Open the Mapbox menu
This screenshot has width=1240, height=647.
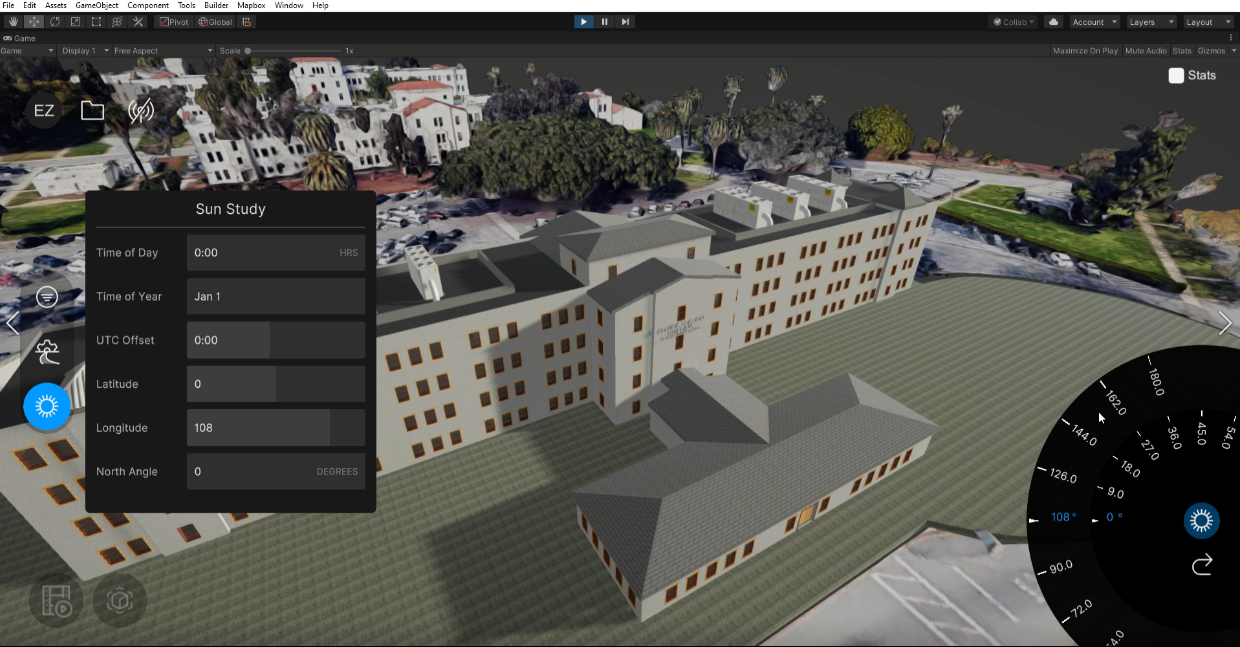click(x=251, y=6)
